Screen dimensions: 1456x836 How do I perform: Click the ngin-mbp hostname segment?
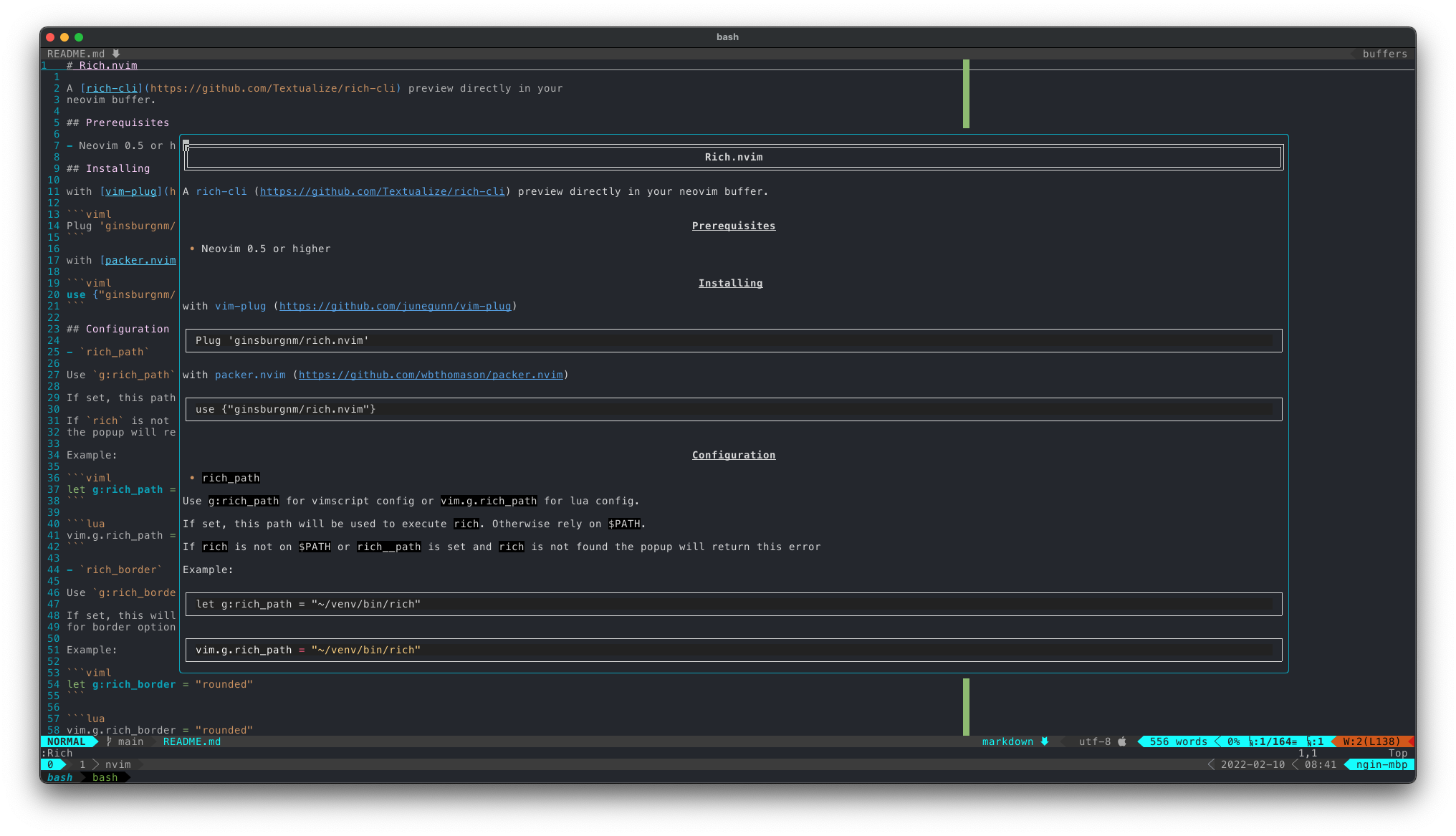click(x=1381, y=764)
